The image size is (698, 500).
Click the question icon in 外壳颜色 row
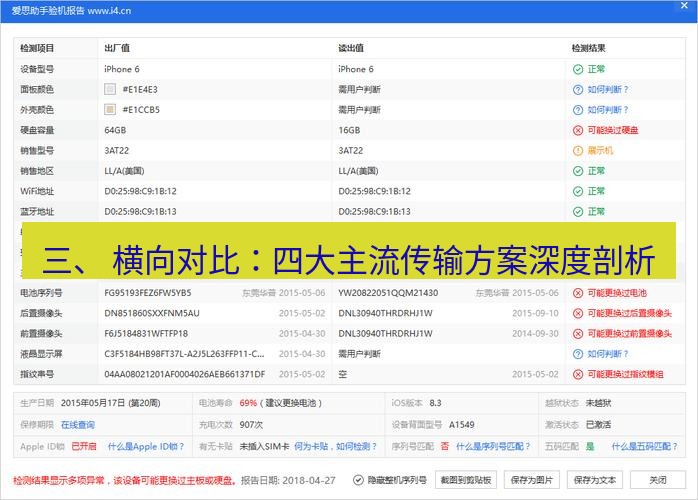577,110
